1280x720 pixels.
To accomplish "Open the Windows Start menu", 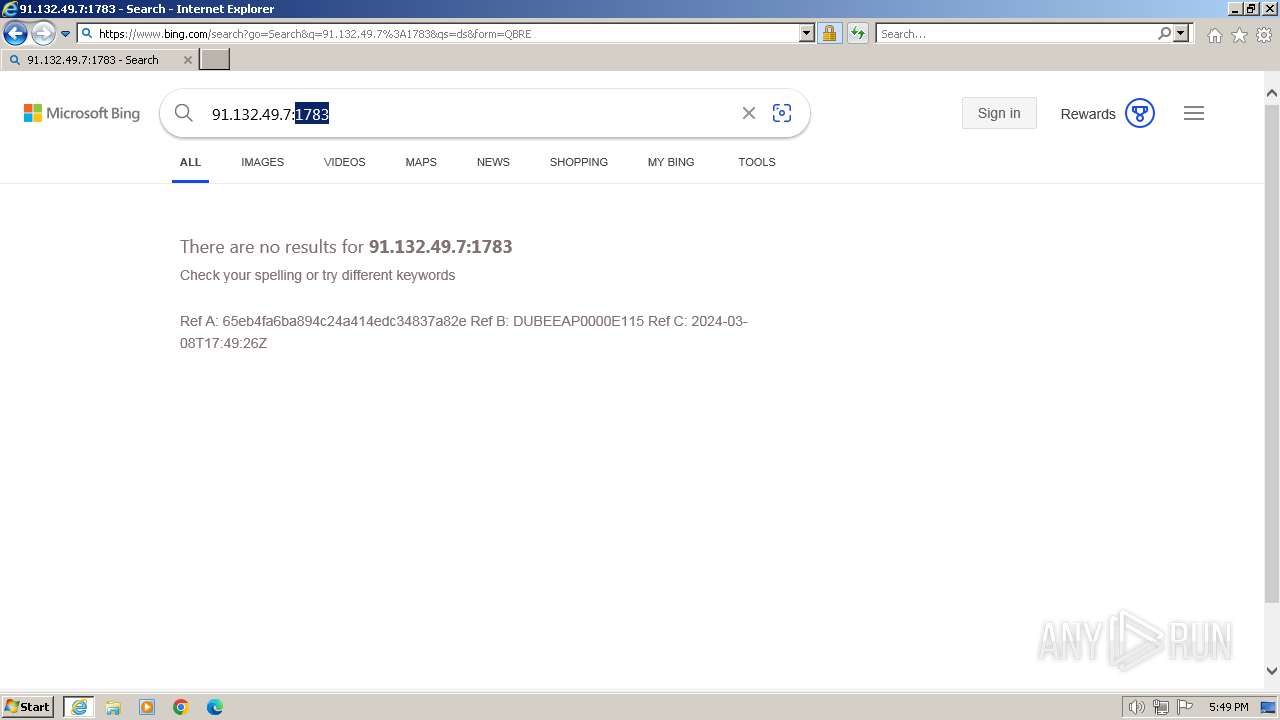I will [28, 706].
